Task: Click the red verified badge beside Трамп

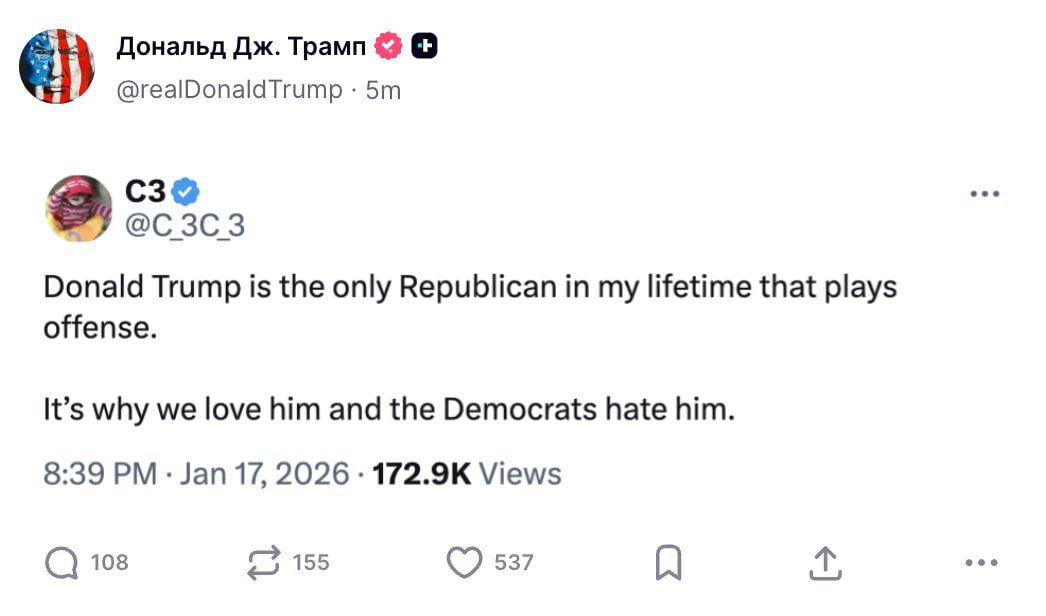Action: tap(389, 46)
